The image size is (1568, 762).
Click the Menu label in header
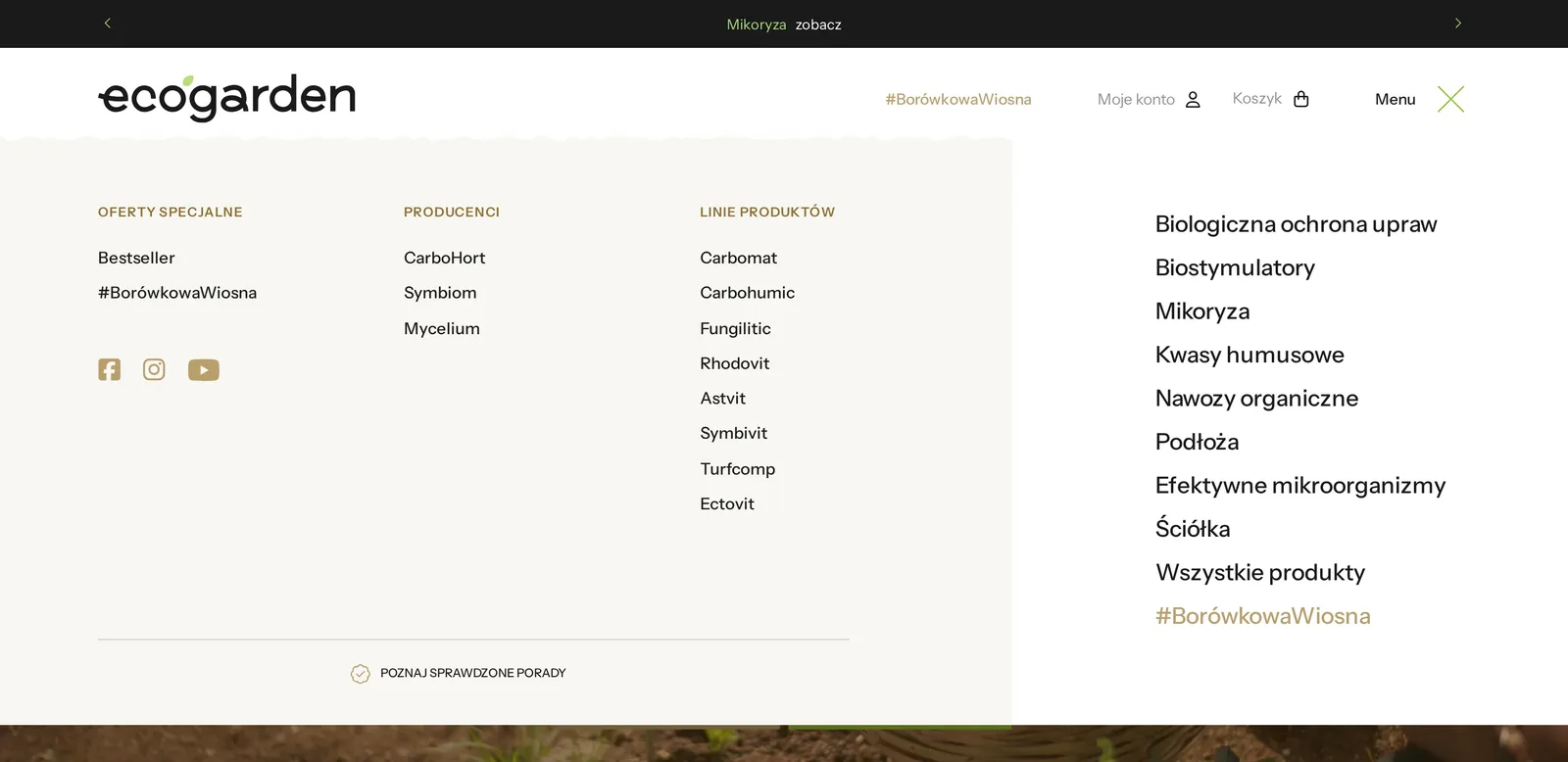click(x=1396, y=99)
